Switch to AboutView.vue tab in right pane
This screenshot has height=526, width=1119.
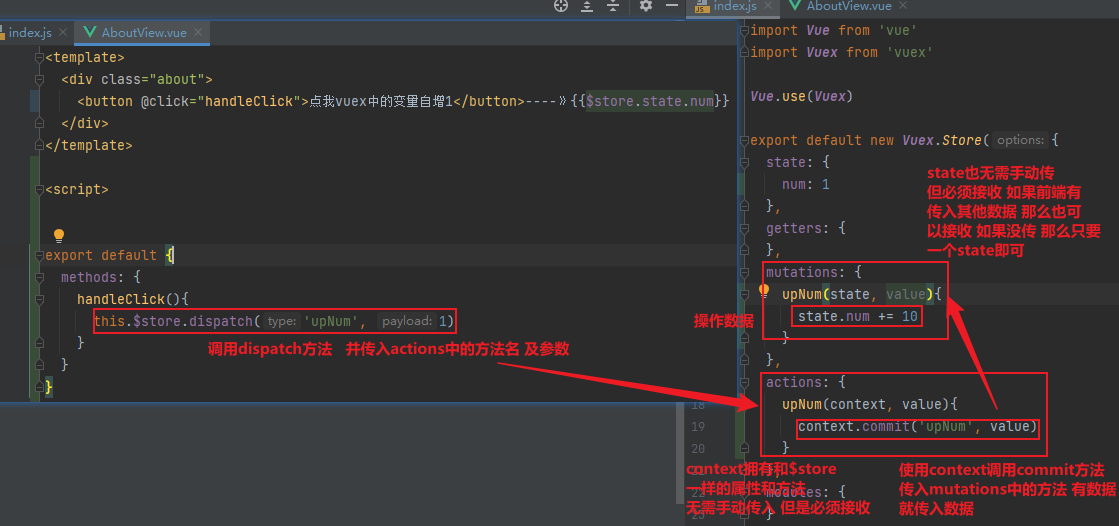[x=849, y=6]
